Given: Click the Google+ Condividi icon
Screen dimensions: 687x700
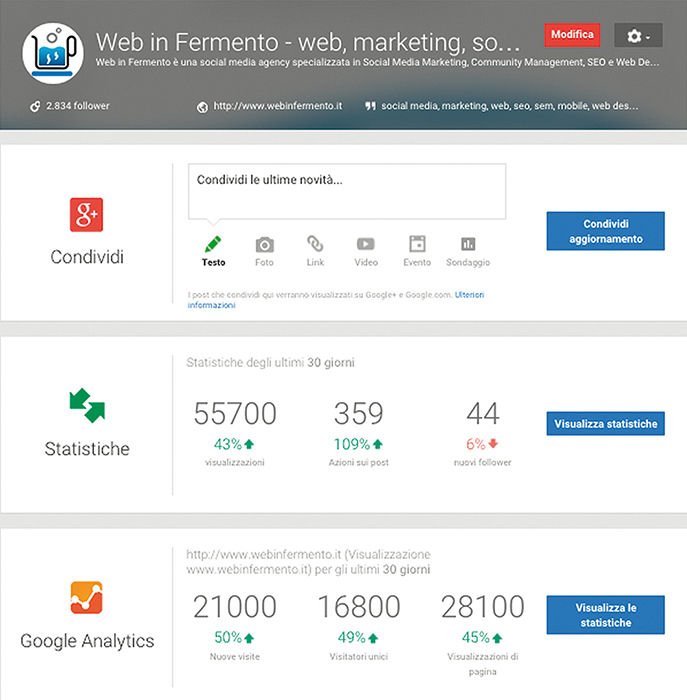Looking at the screenshot, I should pos(87,215).
